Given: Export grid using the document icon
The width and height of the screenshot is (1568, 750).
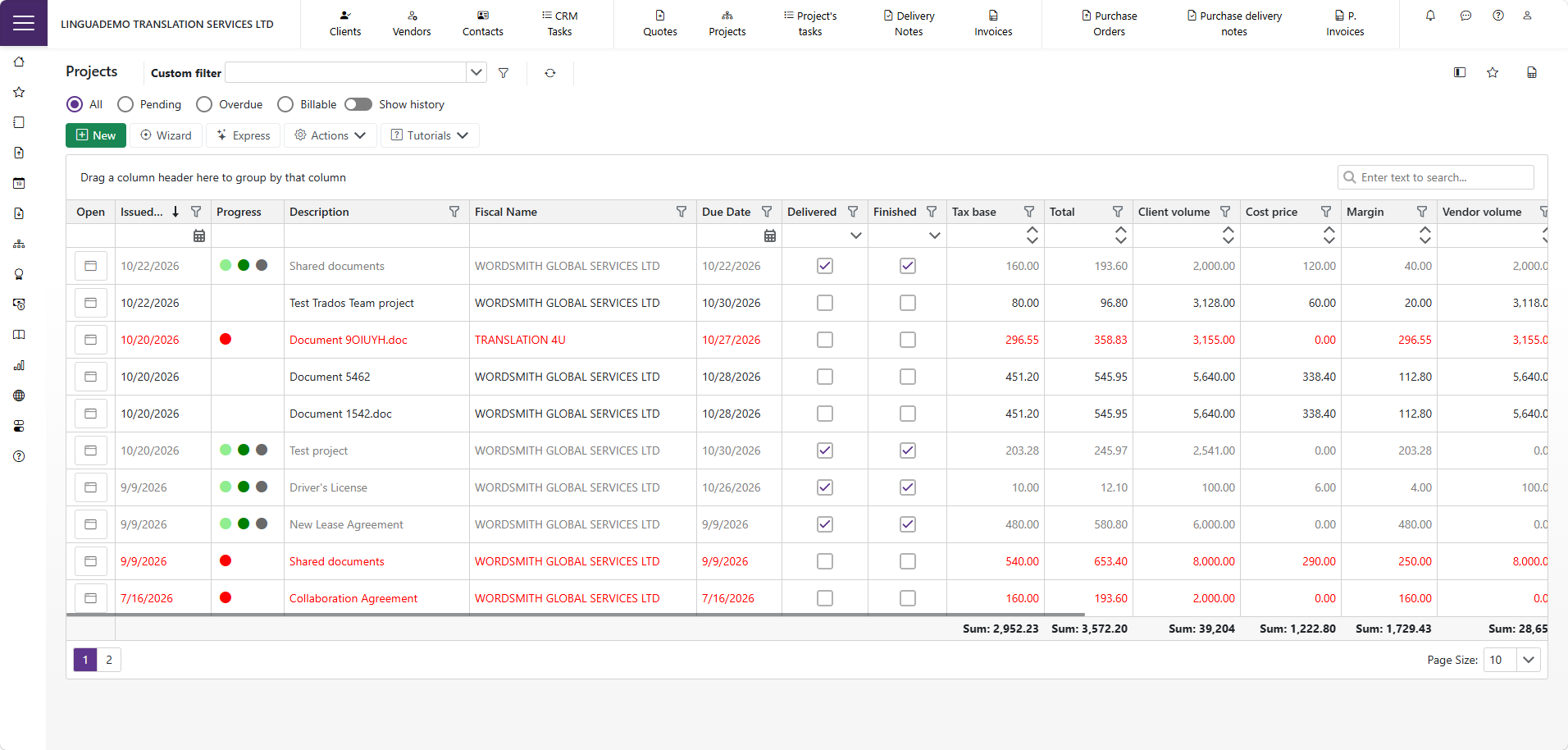Looking at the screenshot, I should click(x=1531, y=72).
